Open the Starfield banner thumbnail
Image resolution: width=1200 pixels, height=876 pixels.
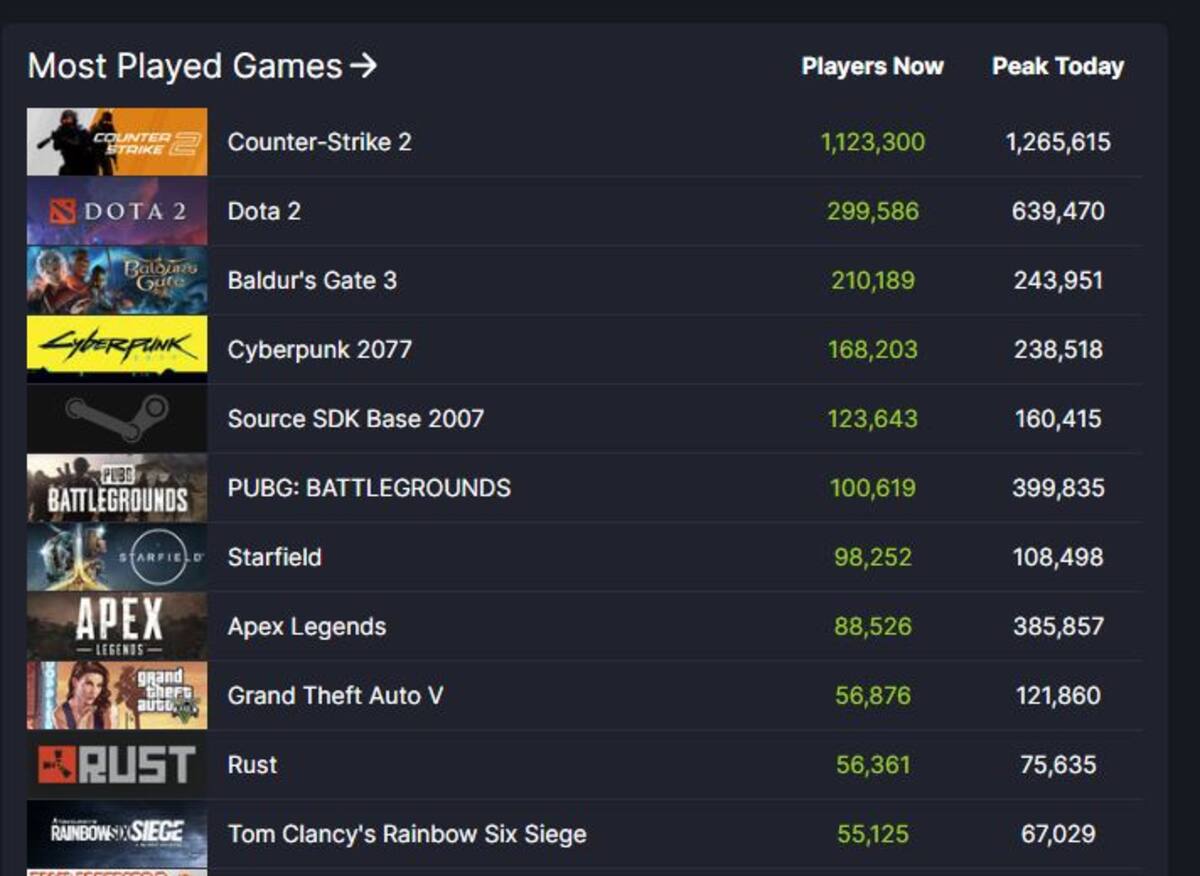click(x=117, y=557)
